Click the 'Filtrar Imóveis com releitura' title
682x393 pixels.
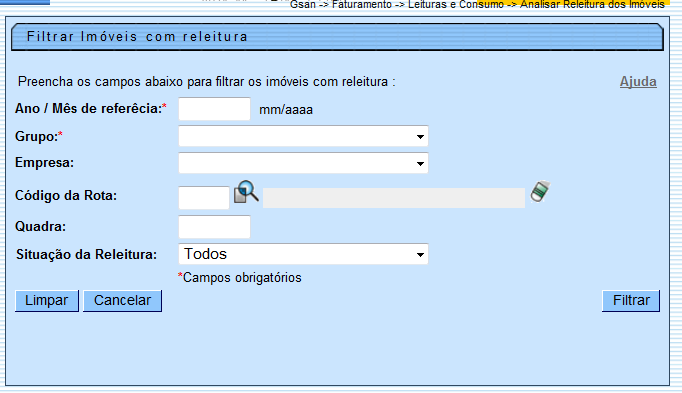[x=137, y=37]
